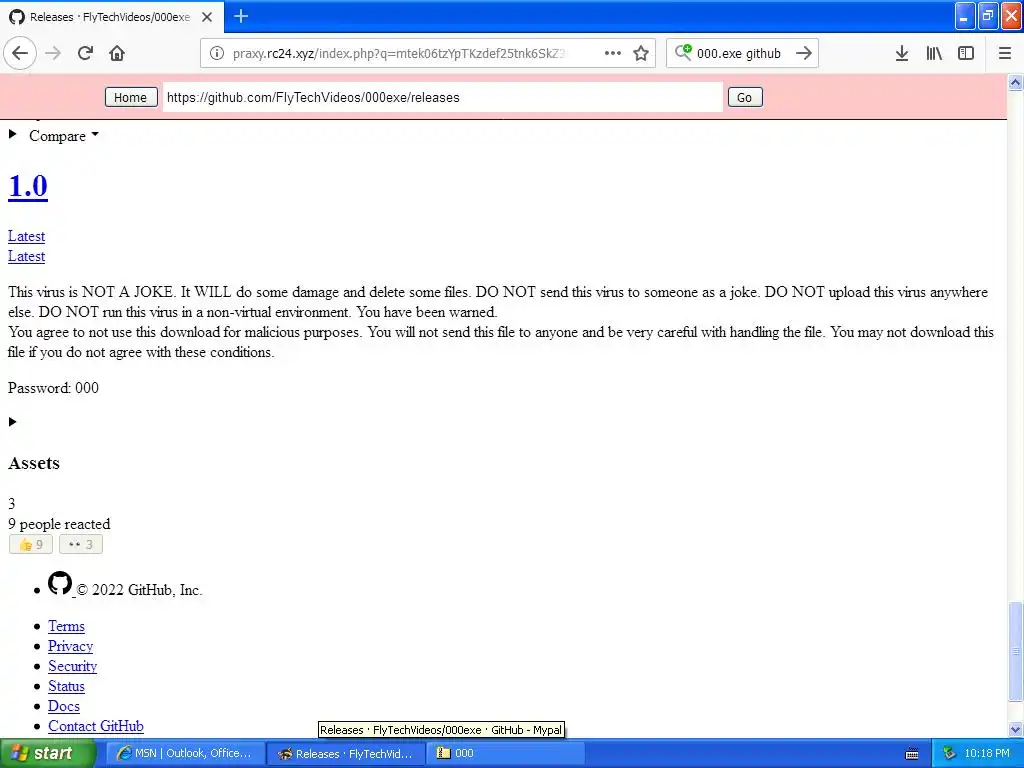
Task: Click the eyes 3 reaction button
Action: (81, 545)
